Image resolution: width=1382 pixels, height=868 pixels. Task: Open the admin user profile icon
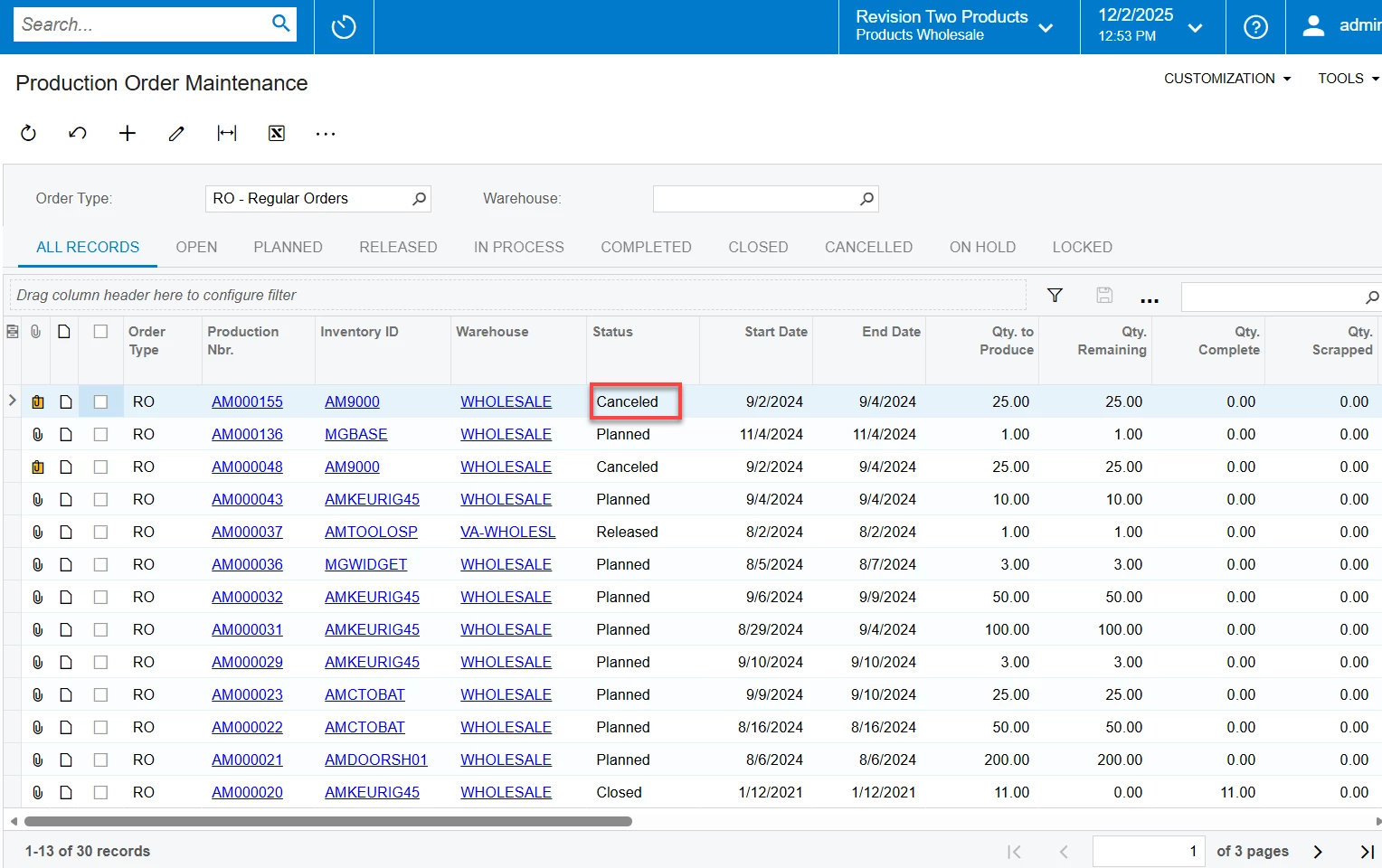click(x=1313, y=25)
